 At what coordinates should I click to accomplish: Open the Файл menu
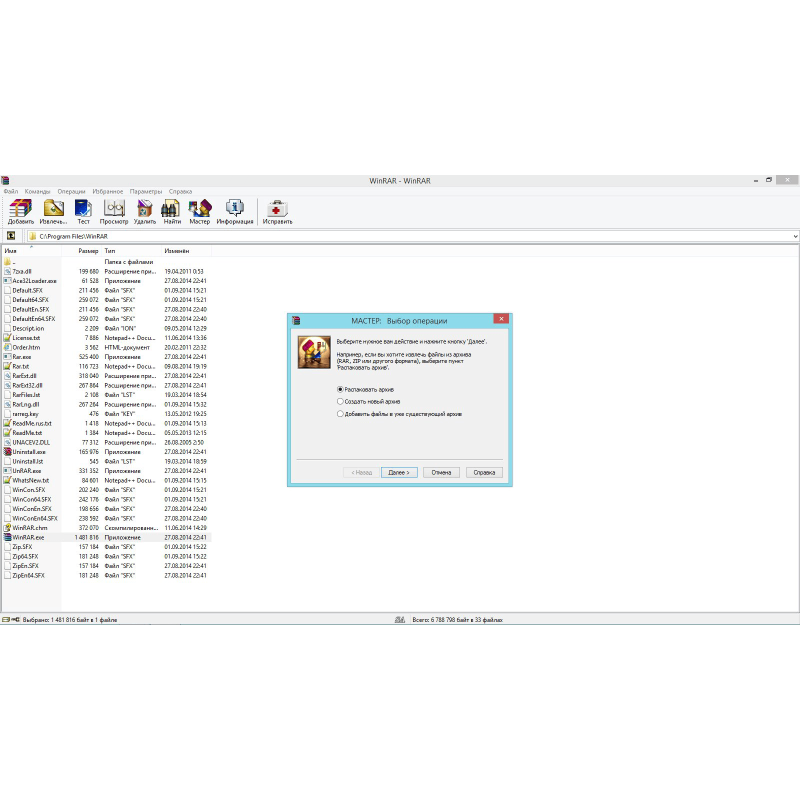click(x=11, y=190)
